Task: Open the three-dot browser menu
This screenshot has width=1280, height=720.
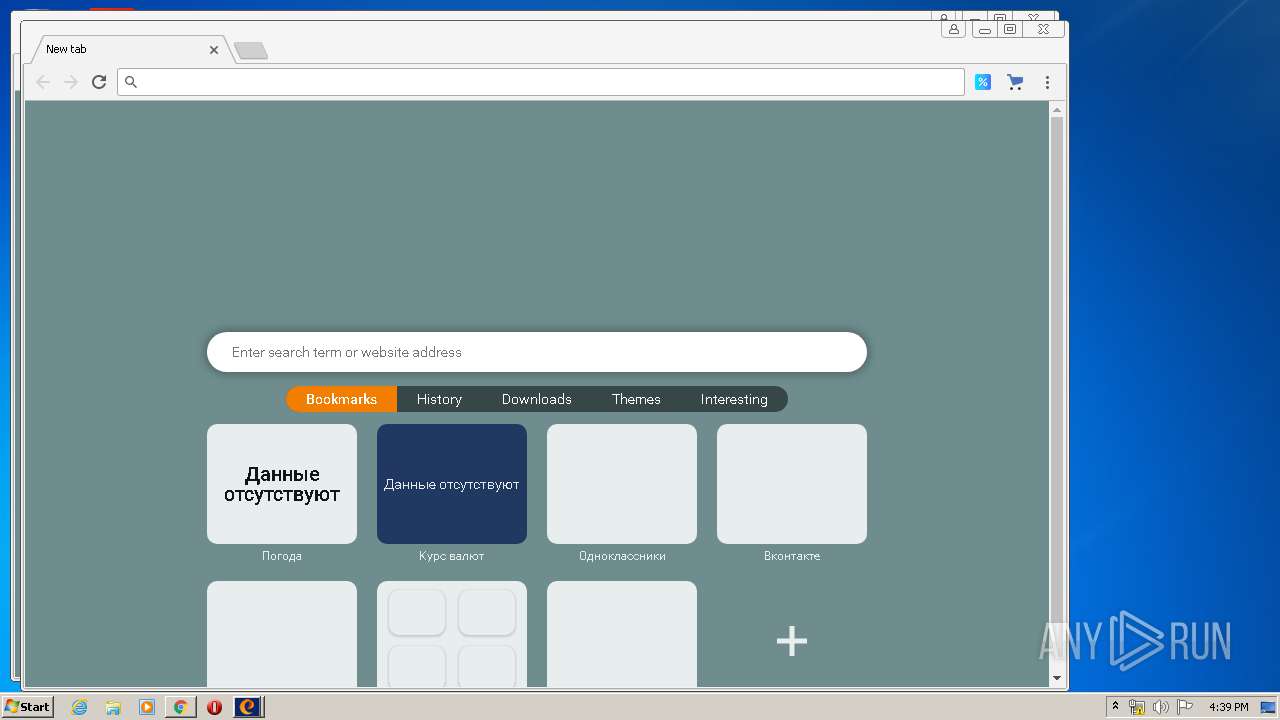Action: (1047, 82)
